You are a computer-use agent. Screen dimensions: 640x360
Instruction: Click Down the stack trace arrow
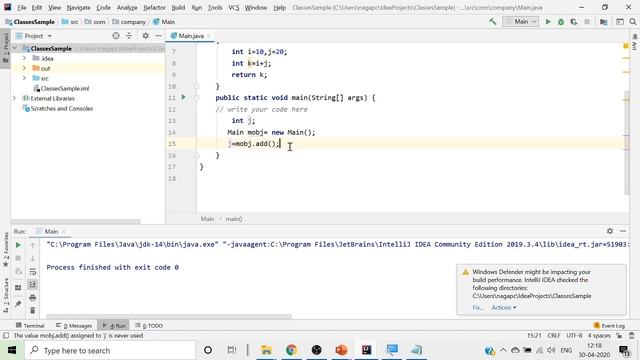33,258
